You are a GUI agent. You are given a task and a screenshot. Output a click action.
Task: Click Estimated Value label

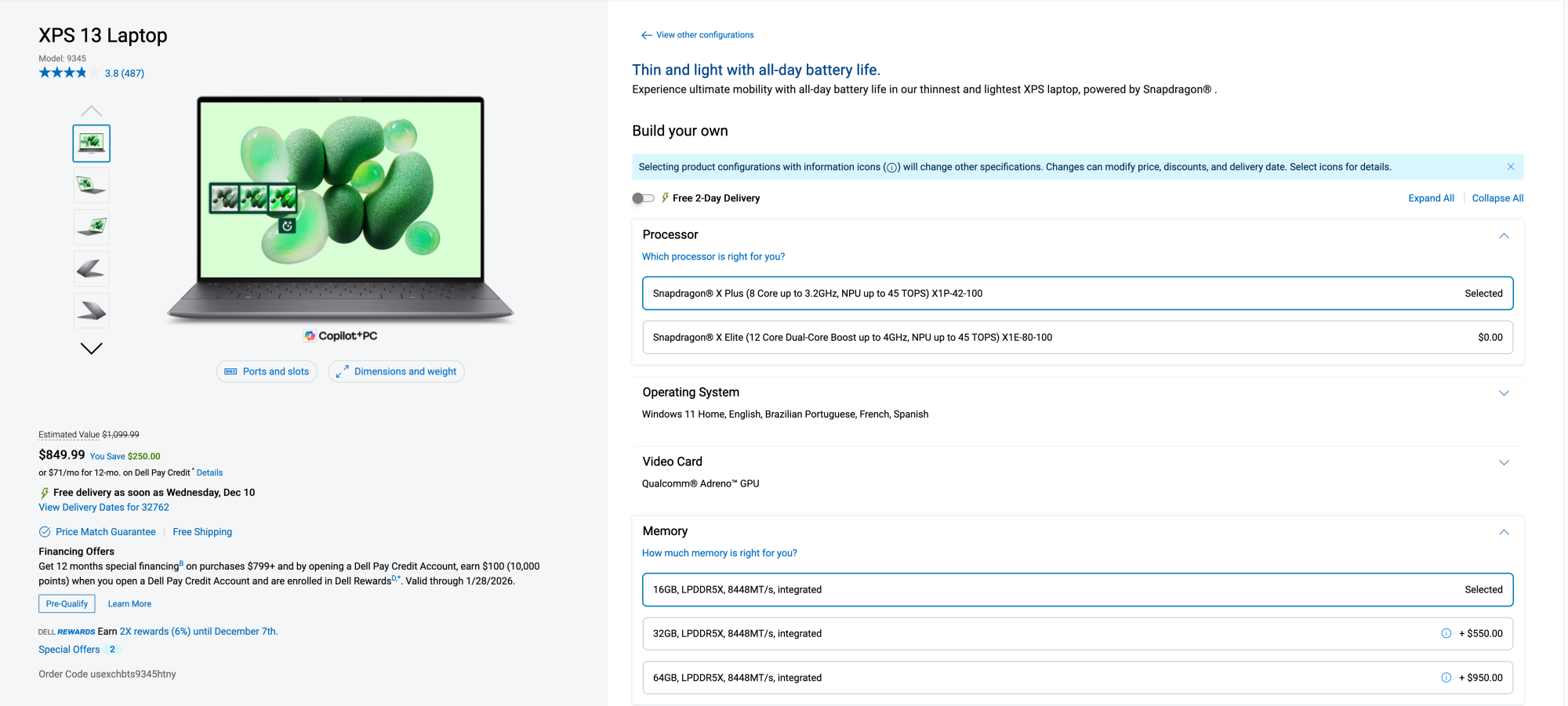(x=69, y=435)
